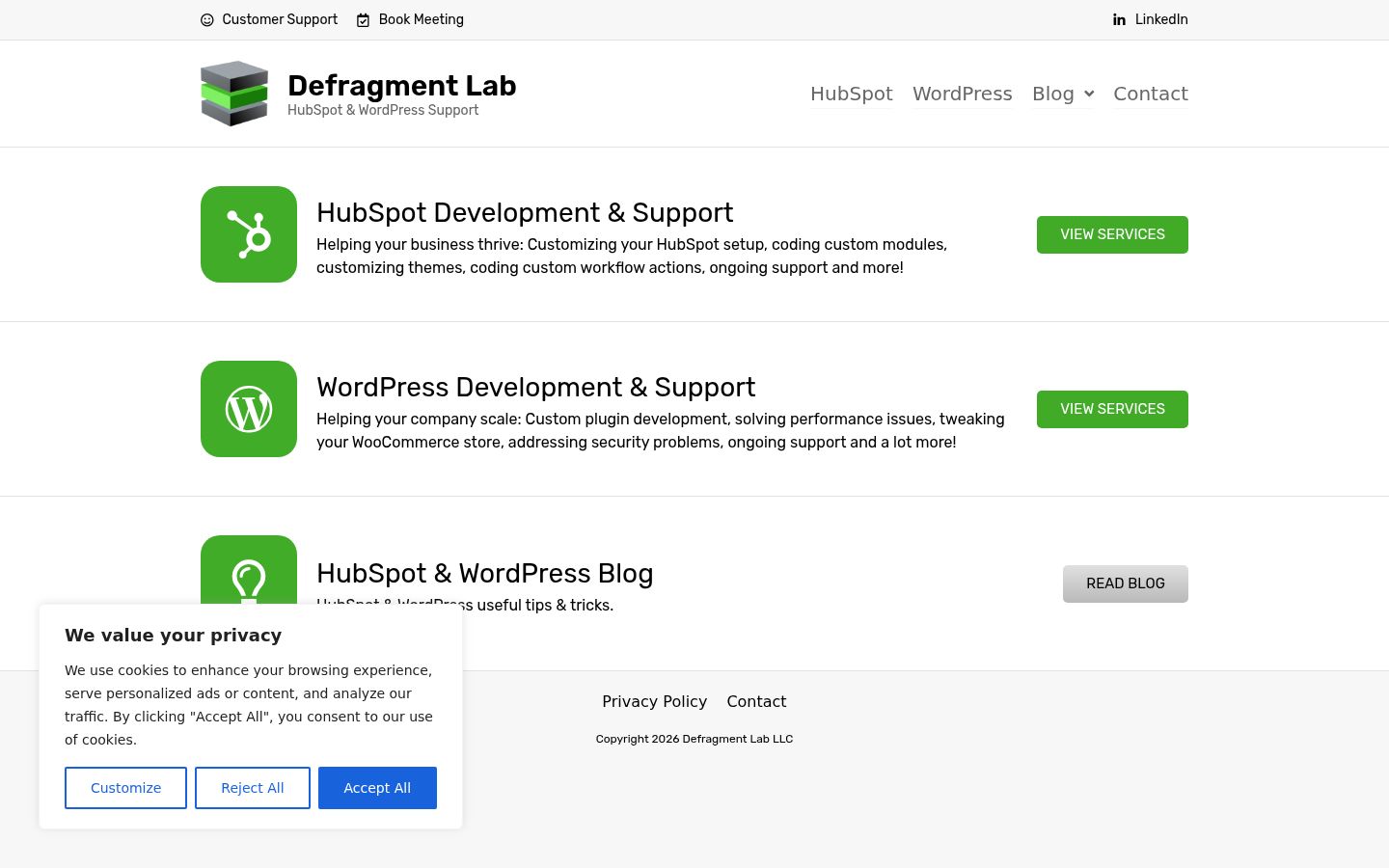
Task: Reject All cookies
Action: (x=253, y=788)
